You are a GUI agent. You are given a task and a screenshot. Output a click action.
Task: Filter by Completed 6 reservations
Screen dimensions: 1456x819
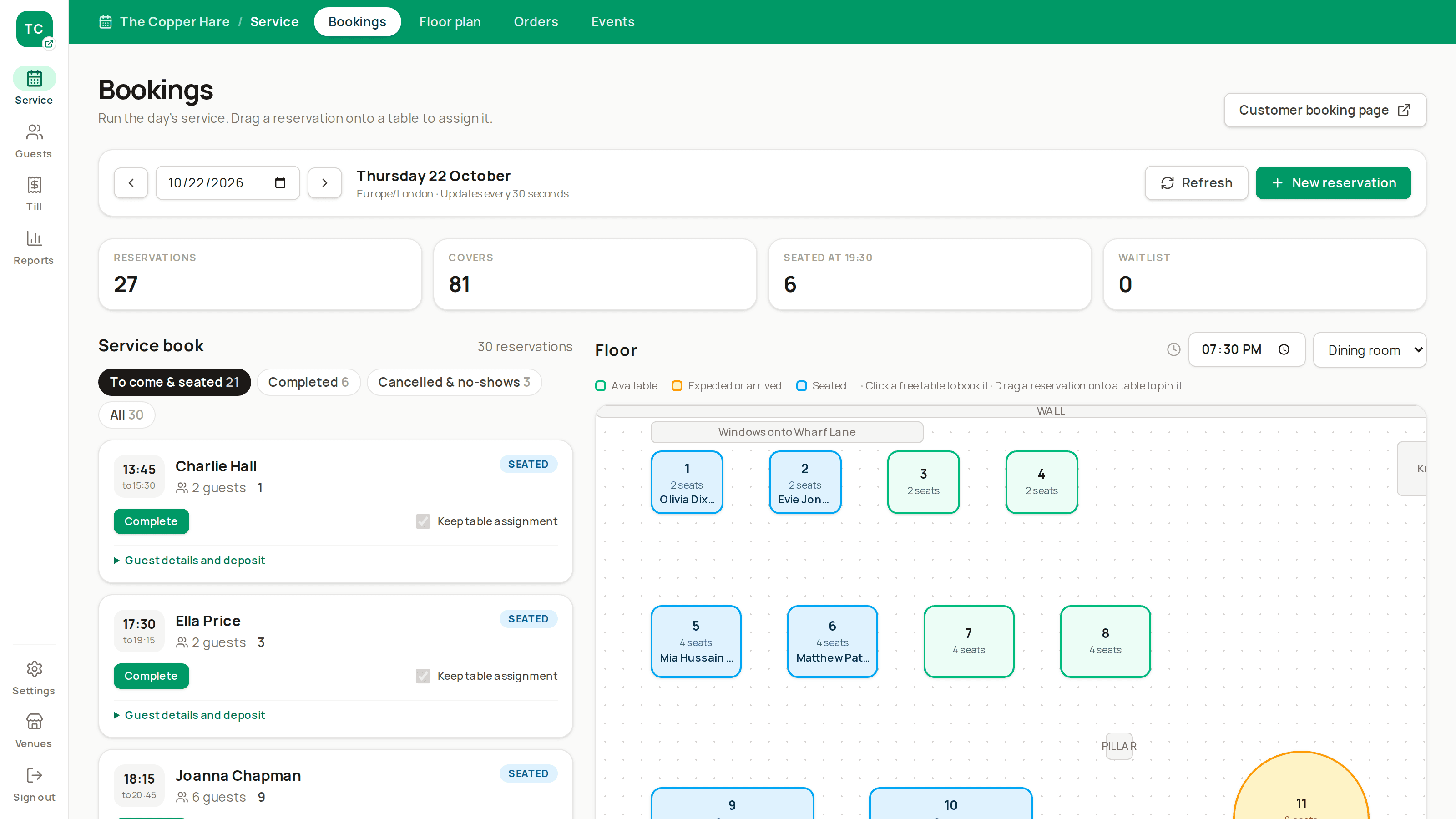point(308,382)
